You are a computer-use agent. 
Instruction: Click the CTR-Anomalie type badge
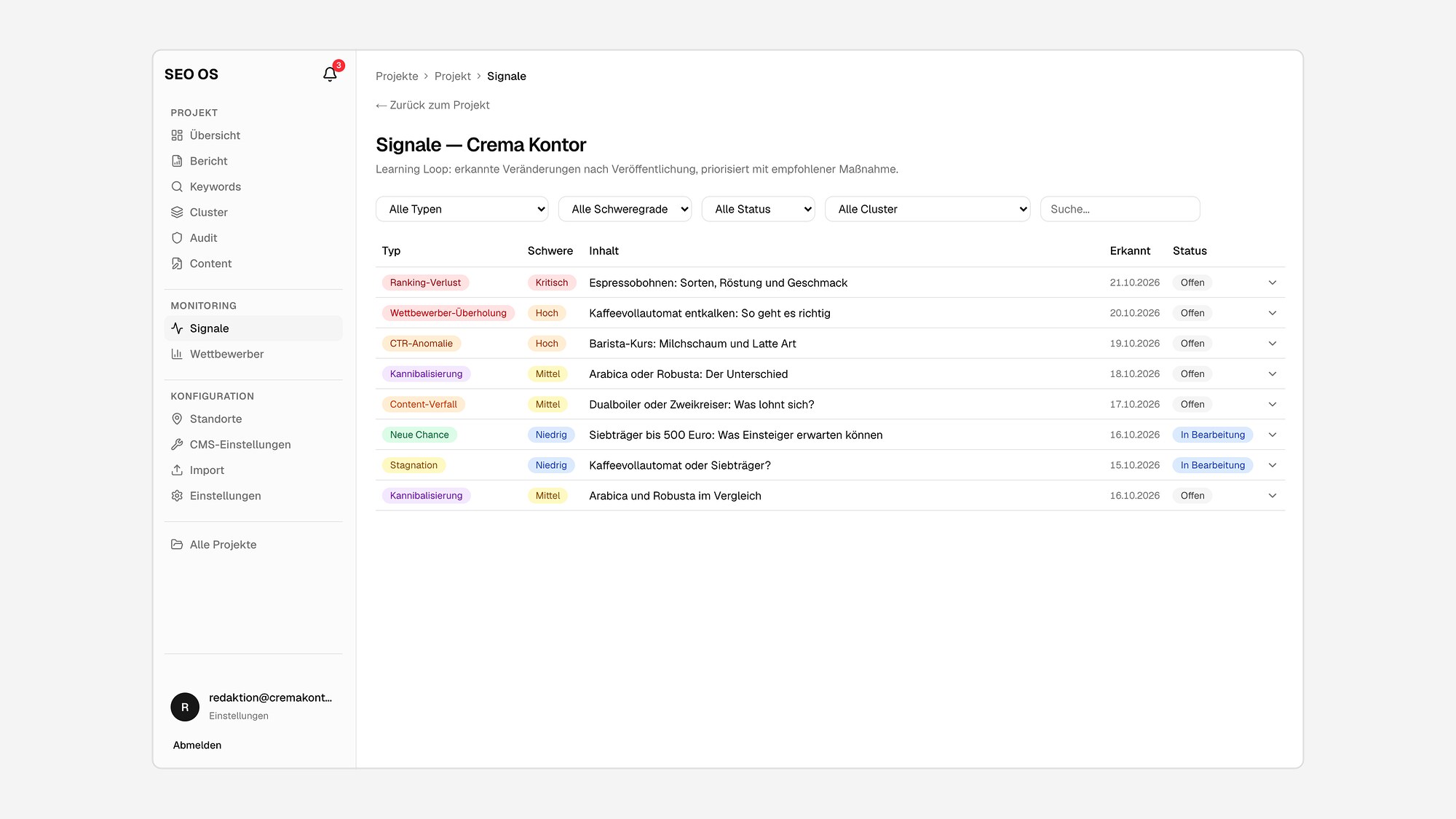tap(422, 344)
